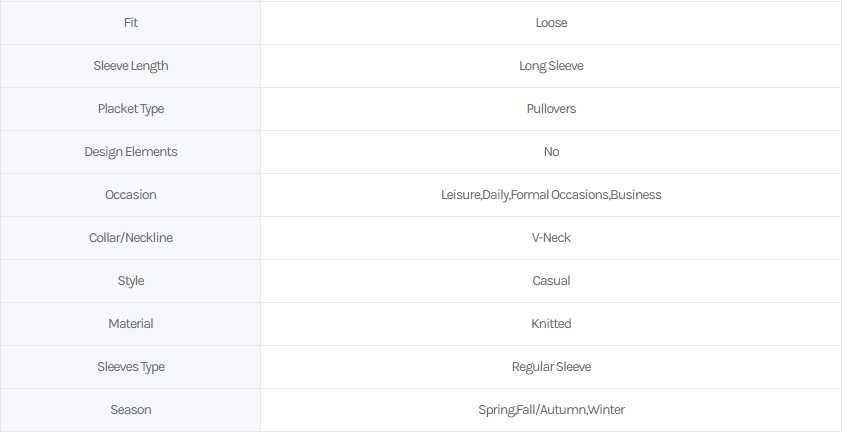This screenshot has height=435, width=843.
Task: Select the Loose value text
Action: coord(551,23)
